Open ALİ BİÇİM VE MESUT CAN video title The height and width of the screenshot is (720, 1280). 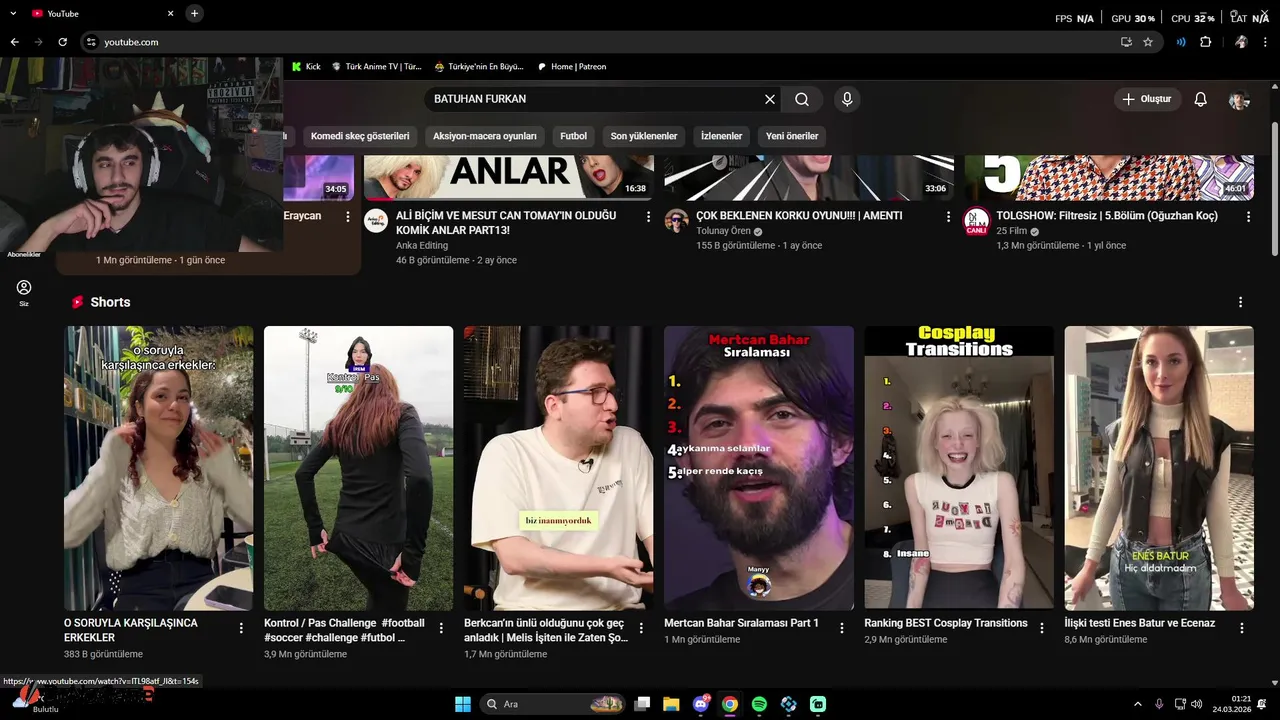[x=506, y=223]
